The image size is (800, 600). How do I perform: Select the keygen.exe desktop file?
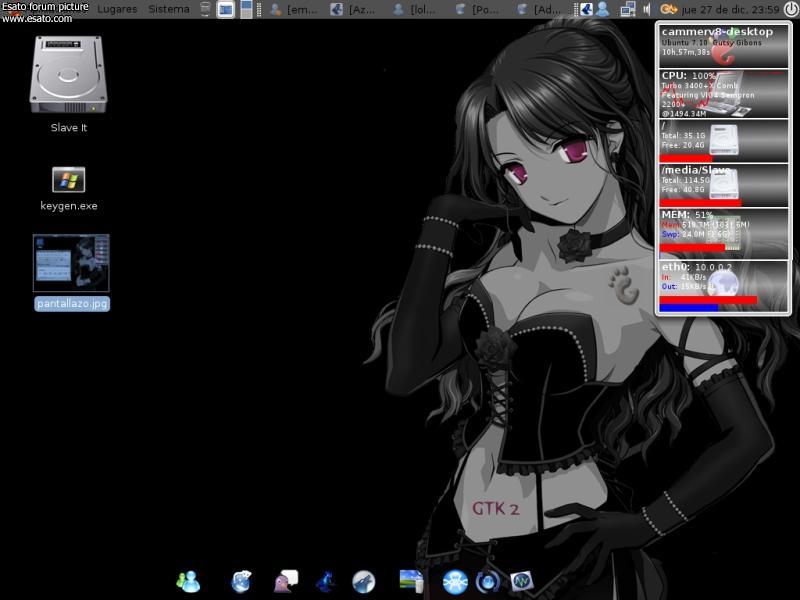(x=68, y=180)
